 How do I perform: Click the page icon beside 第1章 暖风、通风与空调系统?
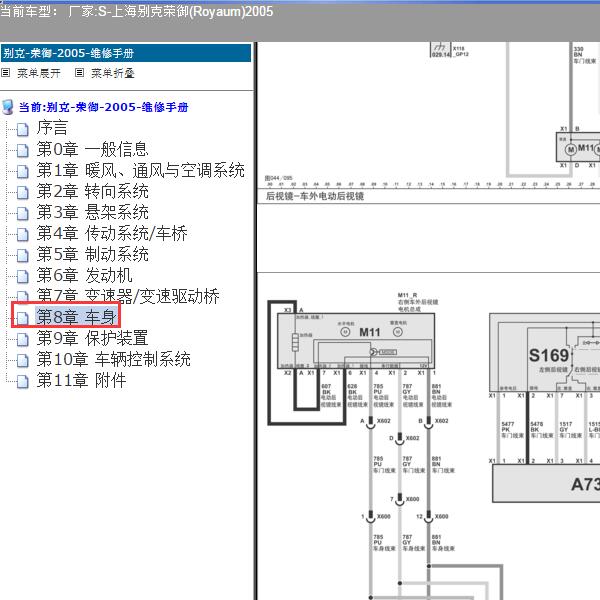(x=23, y=172)
